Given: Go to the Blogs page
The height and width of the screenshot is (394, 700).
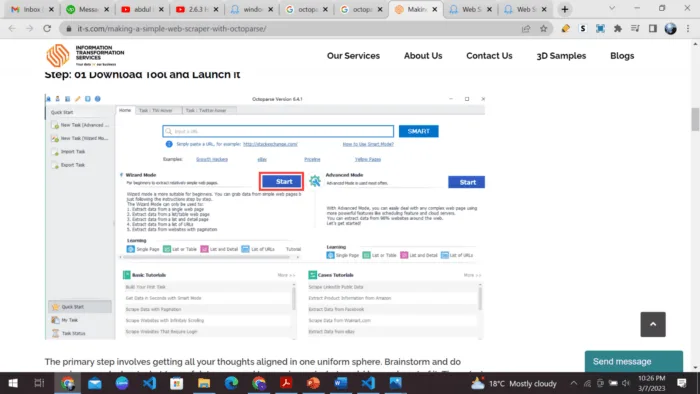Looking at the screenshot, I should pos(622,56).
